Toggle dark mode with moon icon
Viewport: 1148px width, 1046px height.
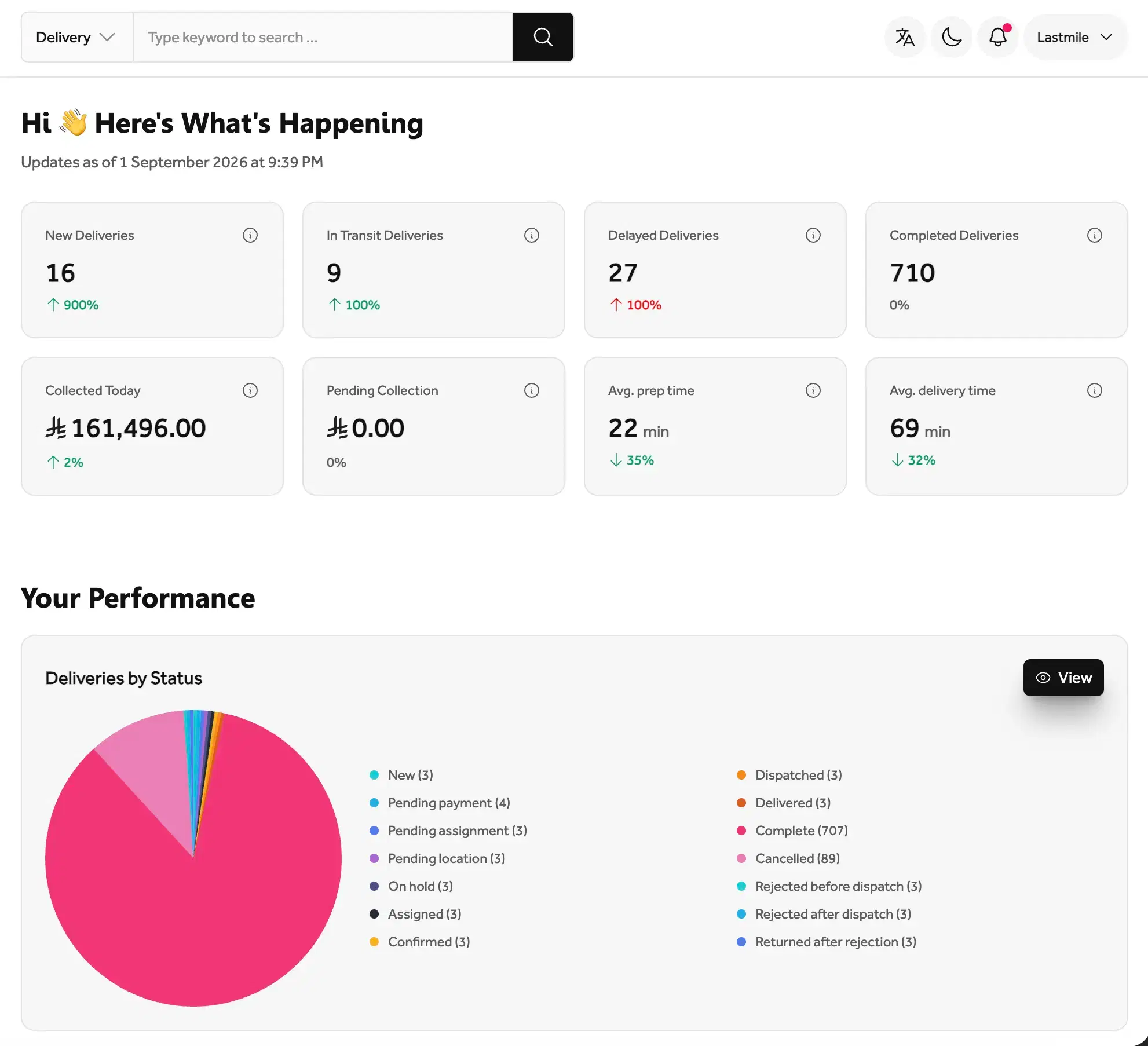click(952, 37)
